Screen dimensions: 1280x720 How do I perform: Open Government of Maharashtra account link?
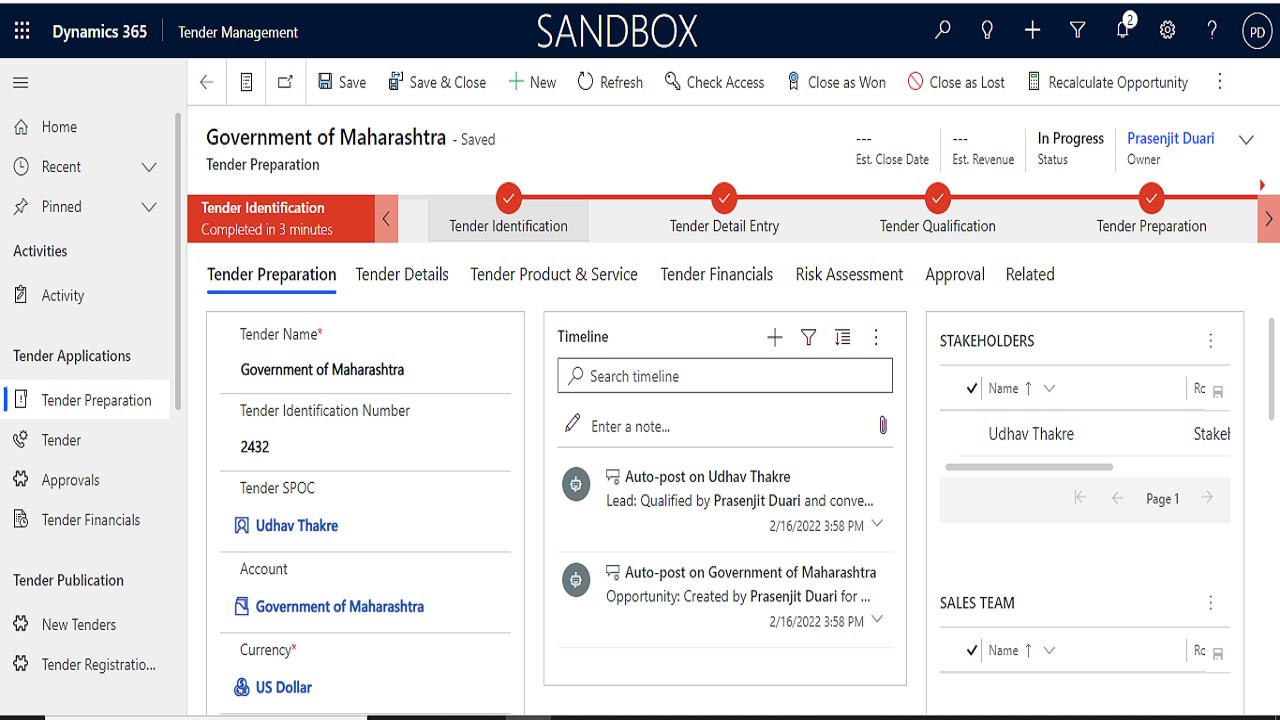pyautogui.click(x=340, y=606)
